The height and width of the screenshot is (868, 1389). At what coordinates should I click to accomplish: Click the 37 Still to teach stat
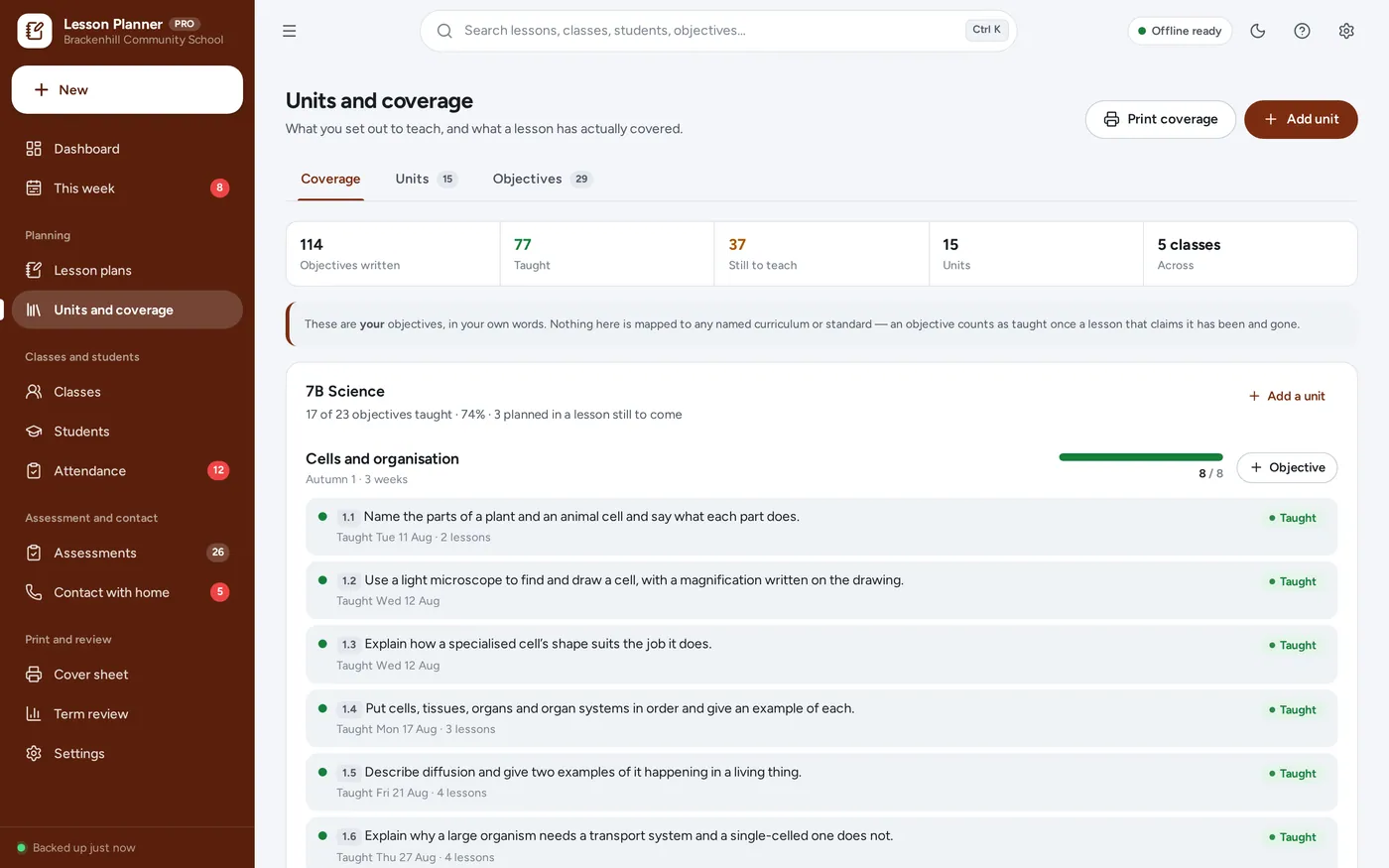[821, 254]
